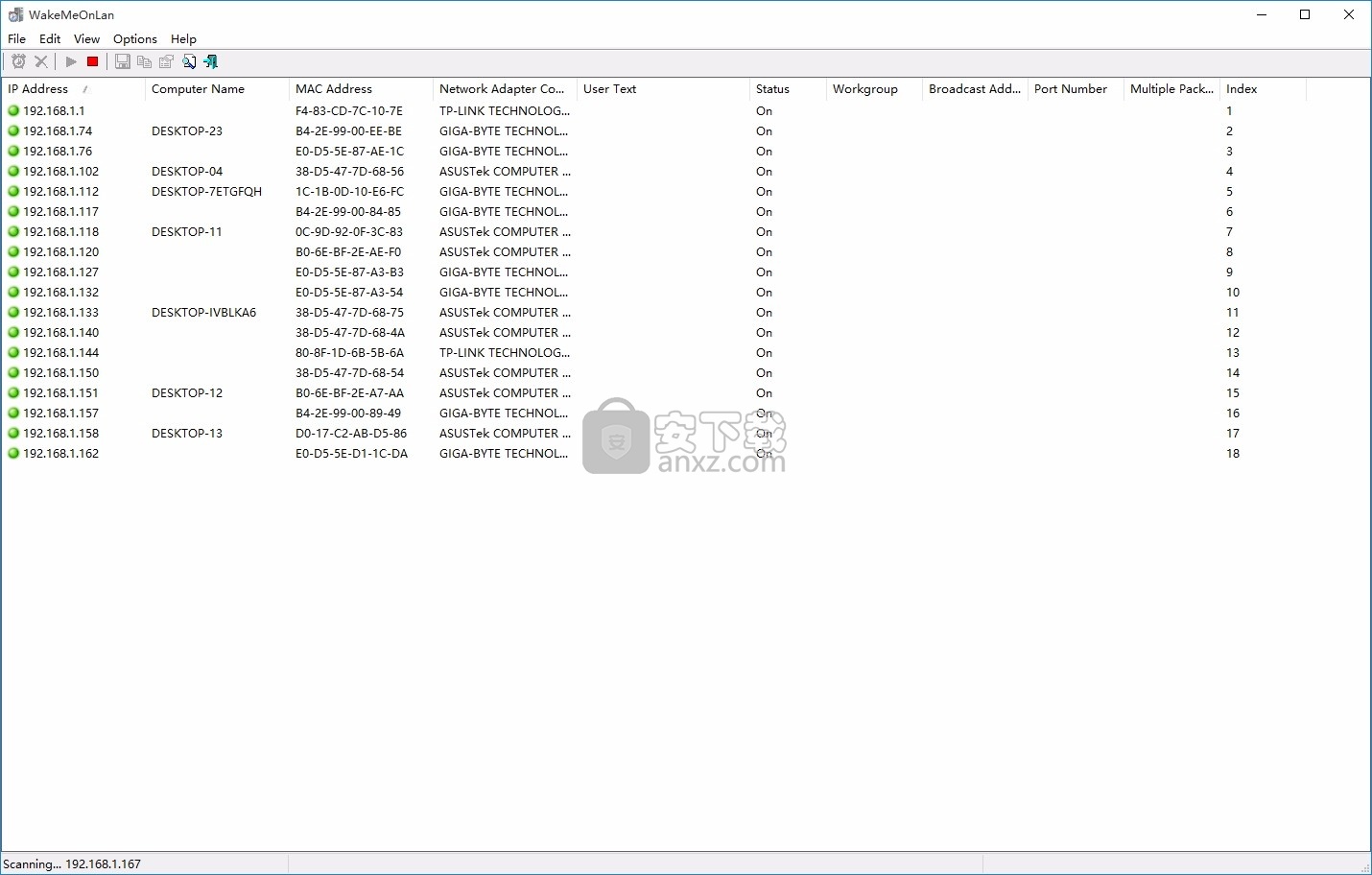Click the Find magnifier icon

[189, 61]
